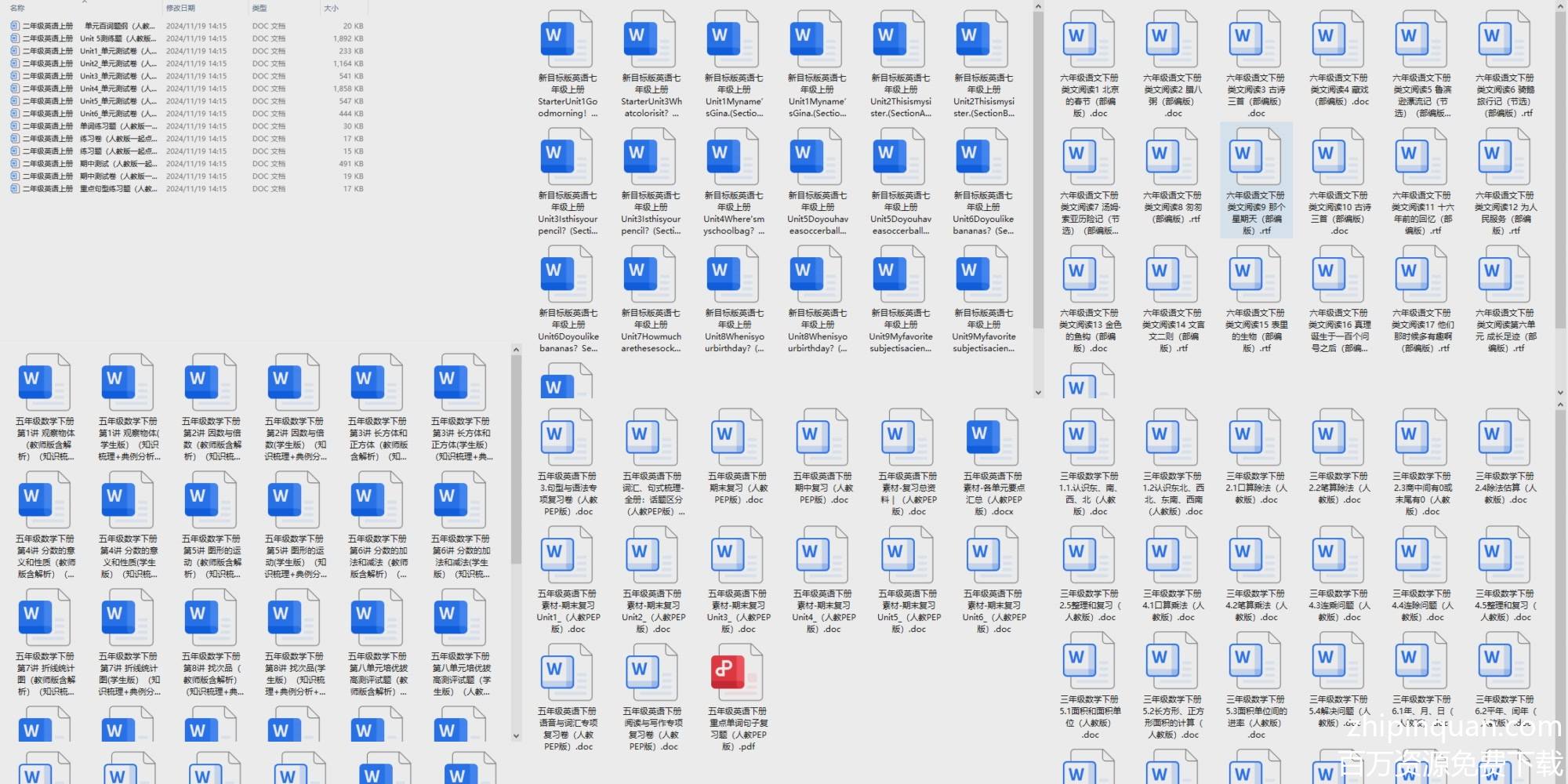Viewport: 1568px width, 784px height.
Task: Select 五年级数学下册 第八单元培优拔高测评试题 学生版 icon
Action: click(x=459, y=615)
